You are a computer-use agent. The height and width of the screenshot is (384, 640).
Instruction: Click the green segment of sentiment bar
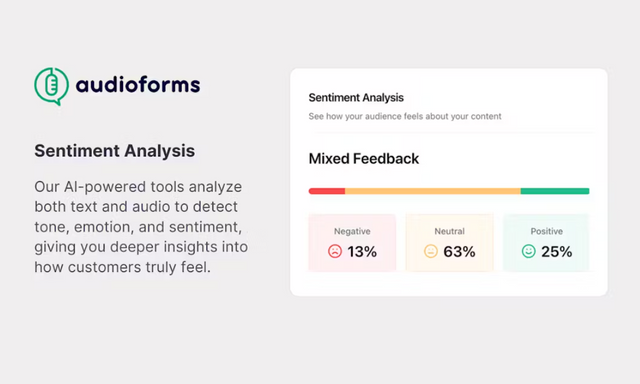(555, 191)
